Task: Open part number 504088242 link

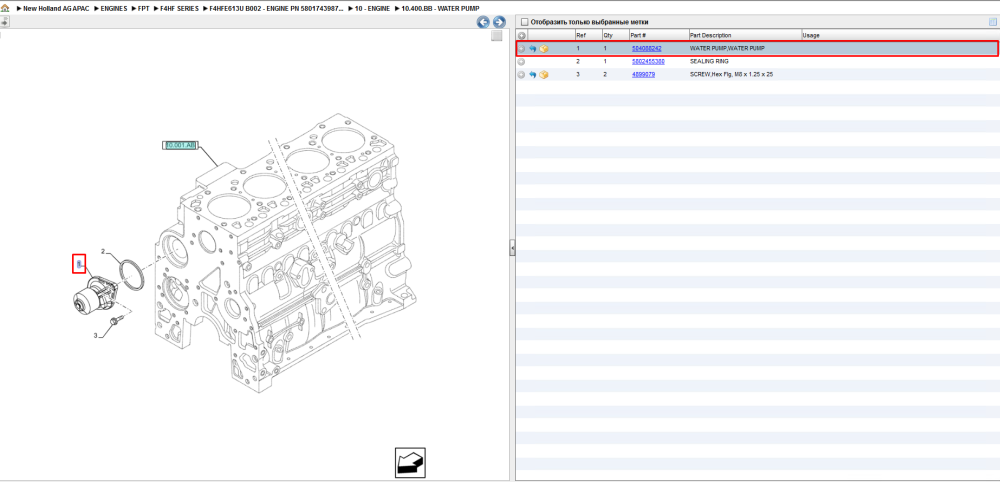Action: (x=646, y=48)
